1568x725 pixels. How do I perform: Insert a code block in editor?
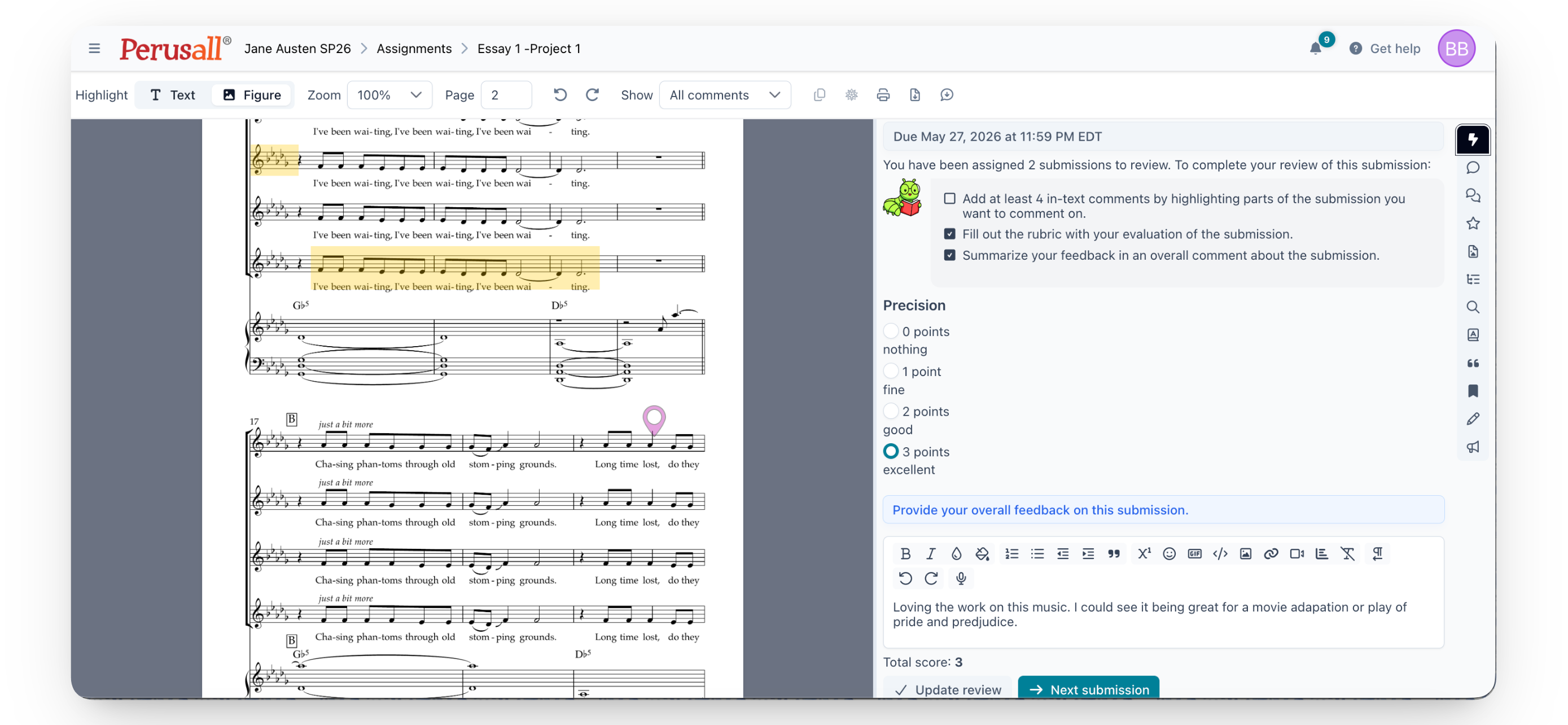[x=1220, y=553]
